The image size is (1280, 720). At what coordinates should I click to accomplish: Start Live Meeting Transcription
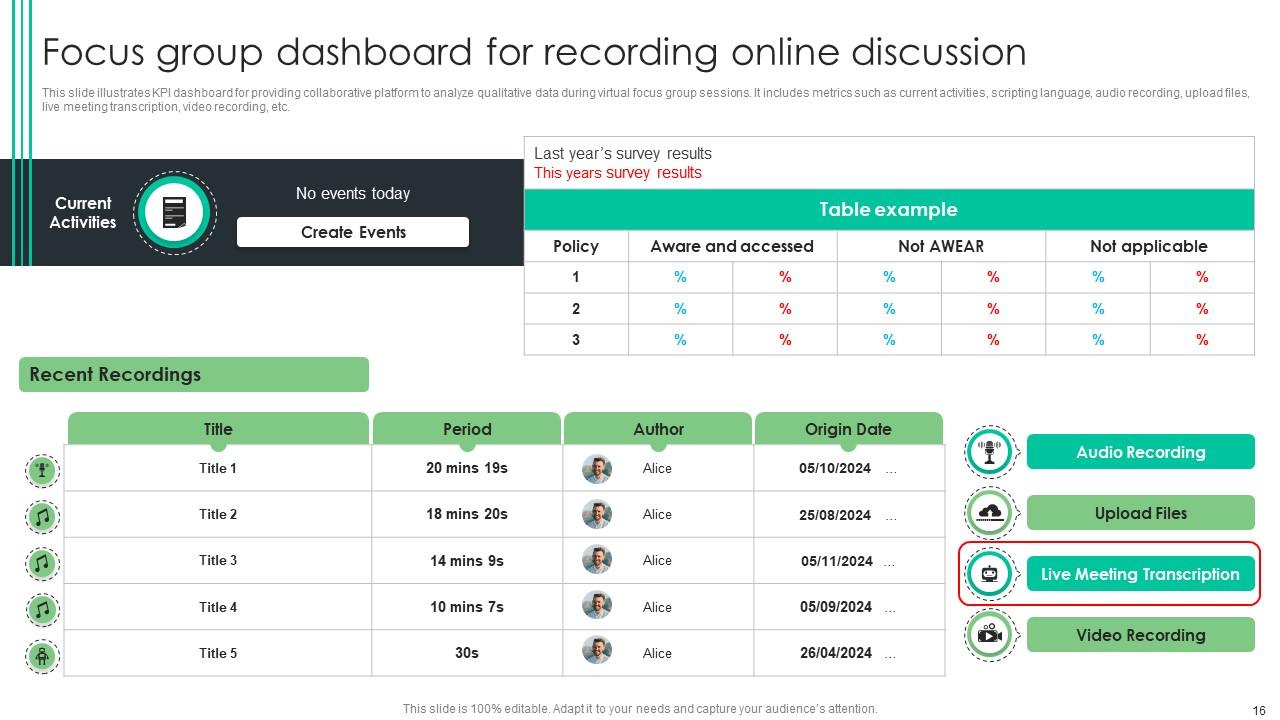point(1140,574)
